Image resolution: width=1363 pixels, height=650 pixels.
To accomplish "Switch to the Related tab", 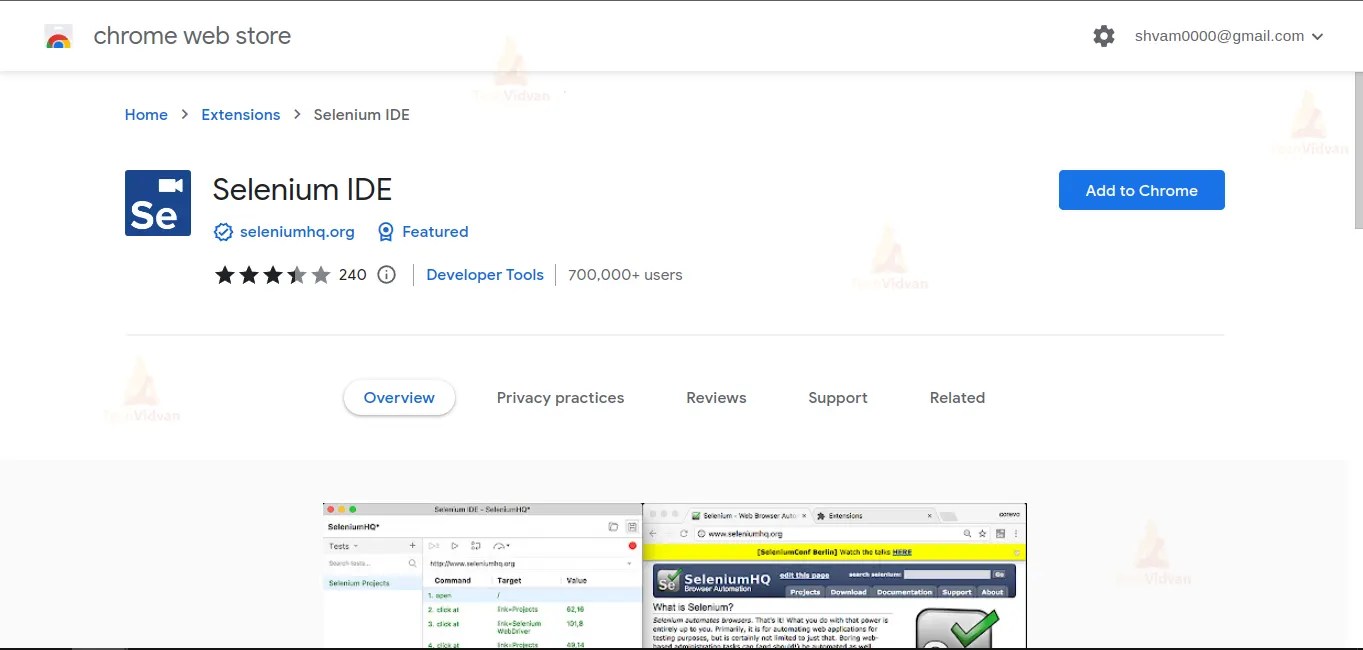I will click(x=957, y=398).
